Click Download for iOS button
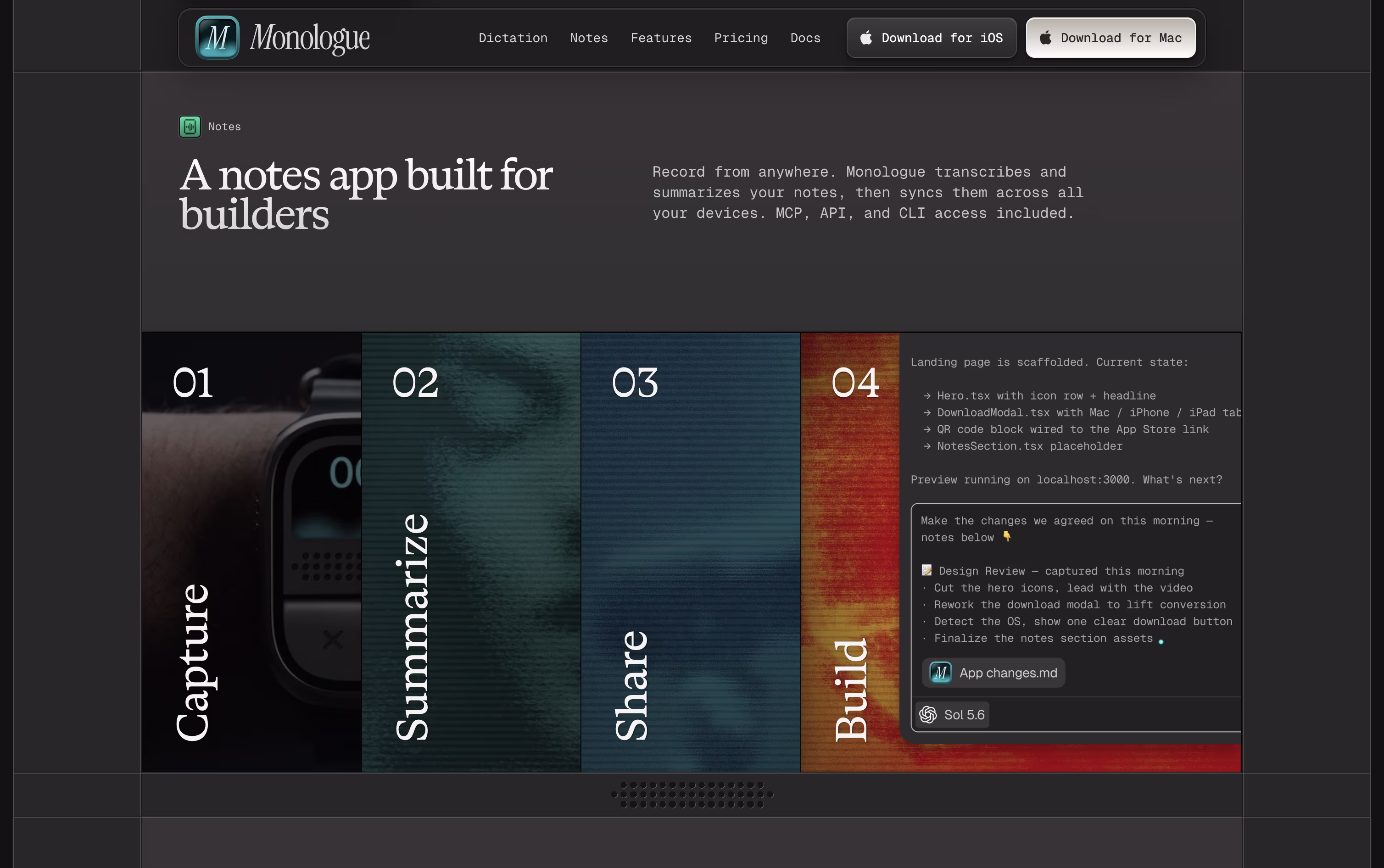 (x=931, y=38)
